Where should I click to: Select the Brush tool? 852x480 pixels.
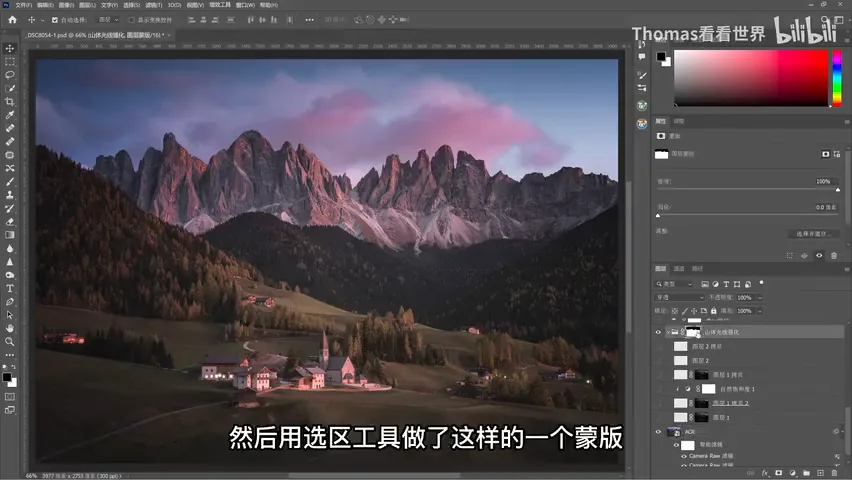(10, 182)
